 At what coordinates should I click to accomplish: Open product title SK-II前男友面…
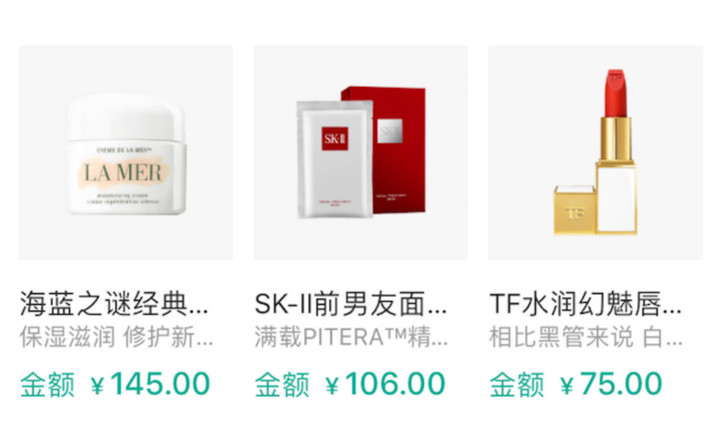[351, 304]
